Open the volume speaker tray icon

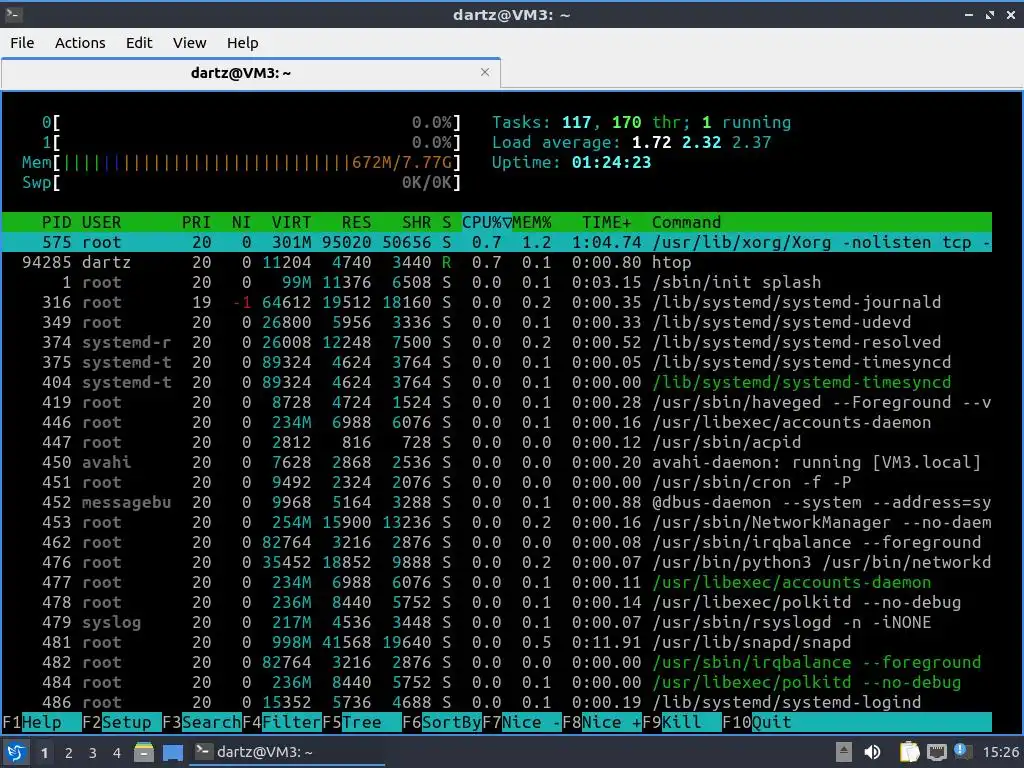click(872, 752)
